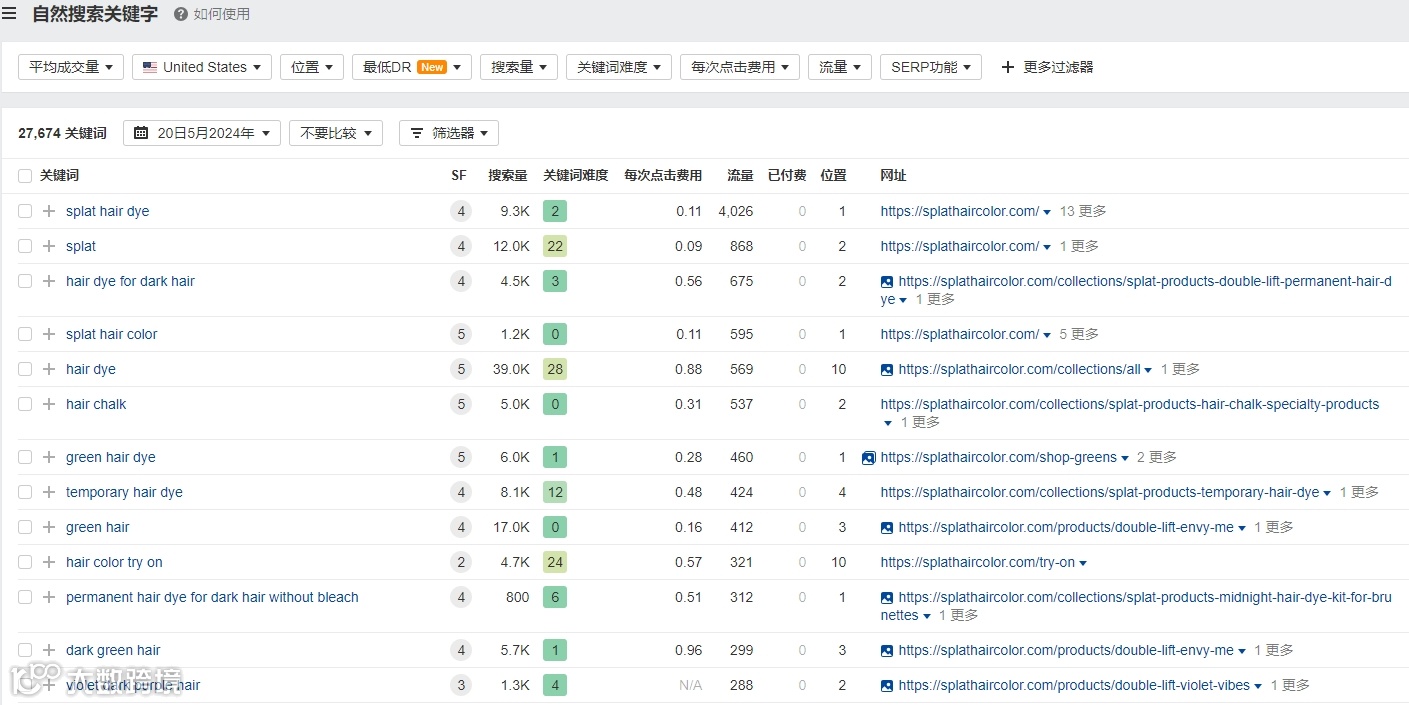Click plus icon beside dark green hair
This screenshot has width=1409, height=705.
pos(49,650)
